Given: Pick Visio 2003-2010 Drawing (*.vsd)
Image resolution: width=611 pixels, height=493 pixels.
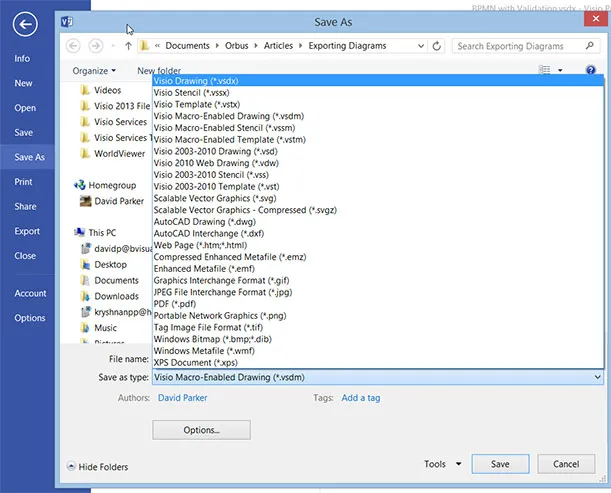Looking at the screenshot, I should (x=378, y=151).
